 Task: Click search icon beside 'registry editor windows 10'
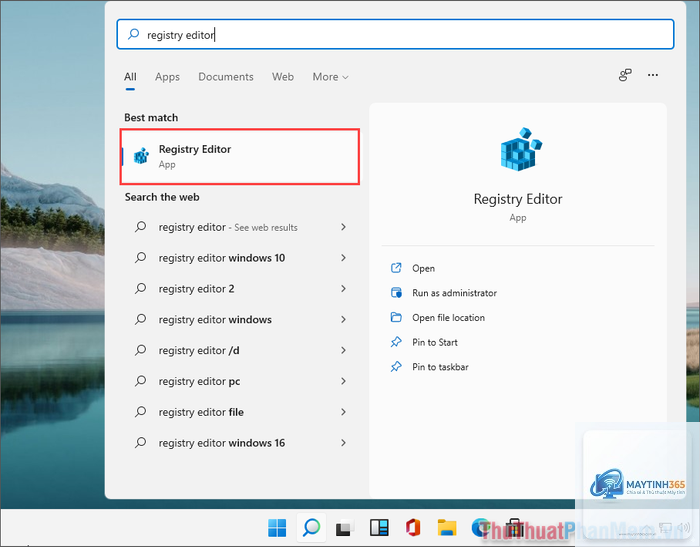141,258
